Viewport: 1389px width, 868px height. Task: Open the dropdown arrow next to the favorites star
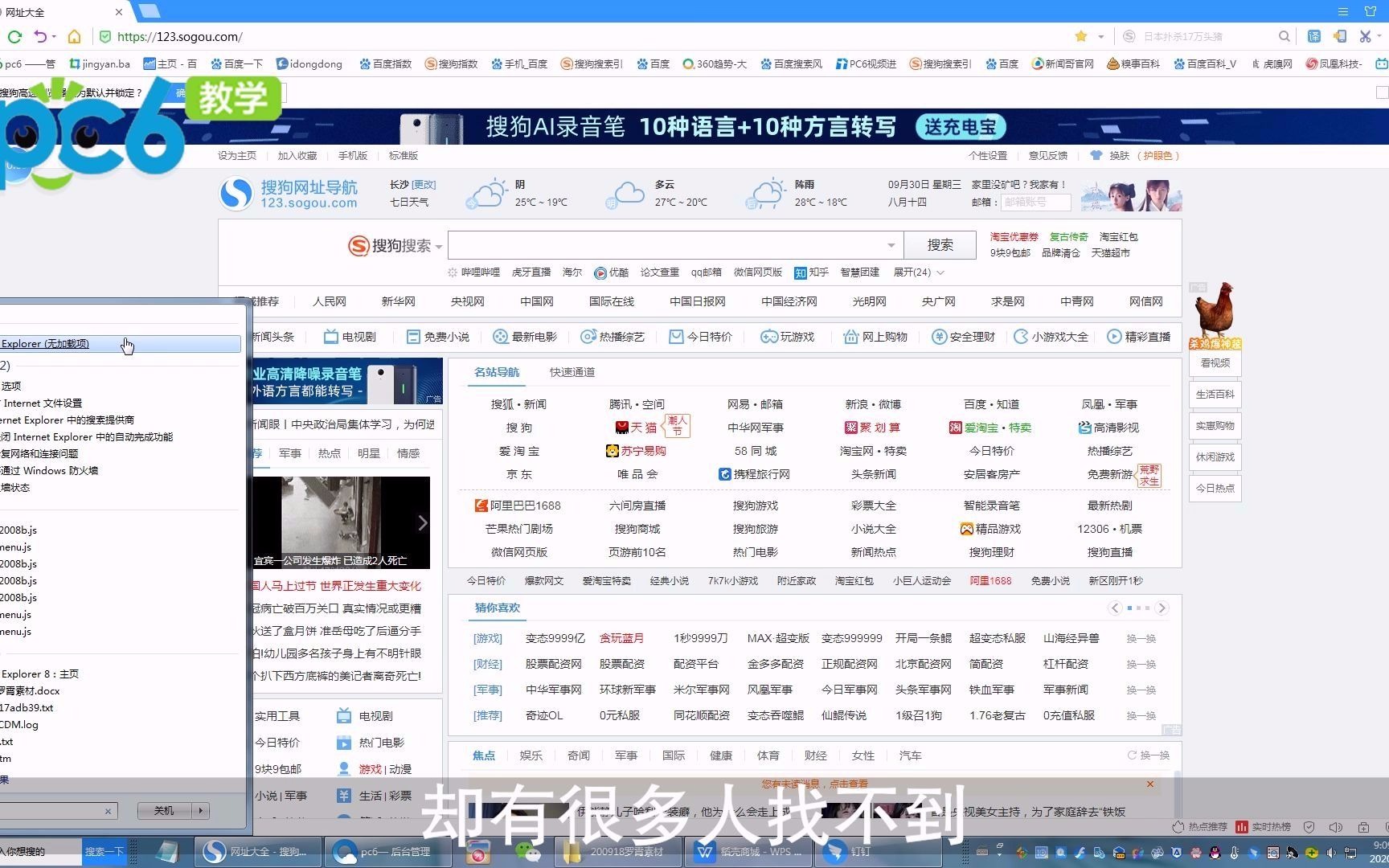tap(1100, 36)
